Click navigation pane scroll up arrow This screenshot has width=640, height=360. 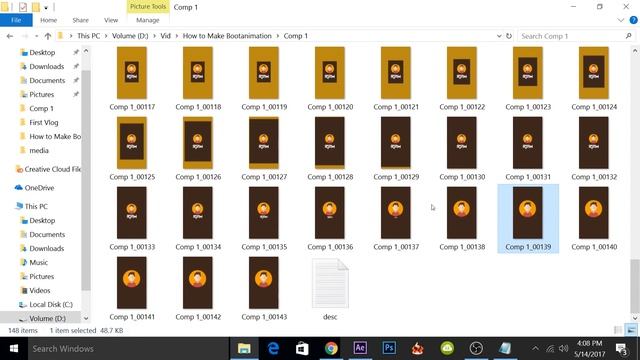(86, 51)
